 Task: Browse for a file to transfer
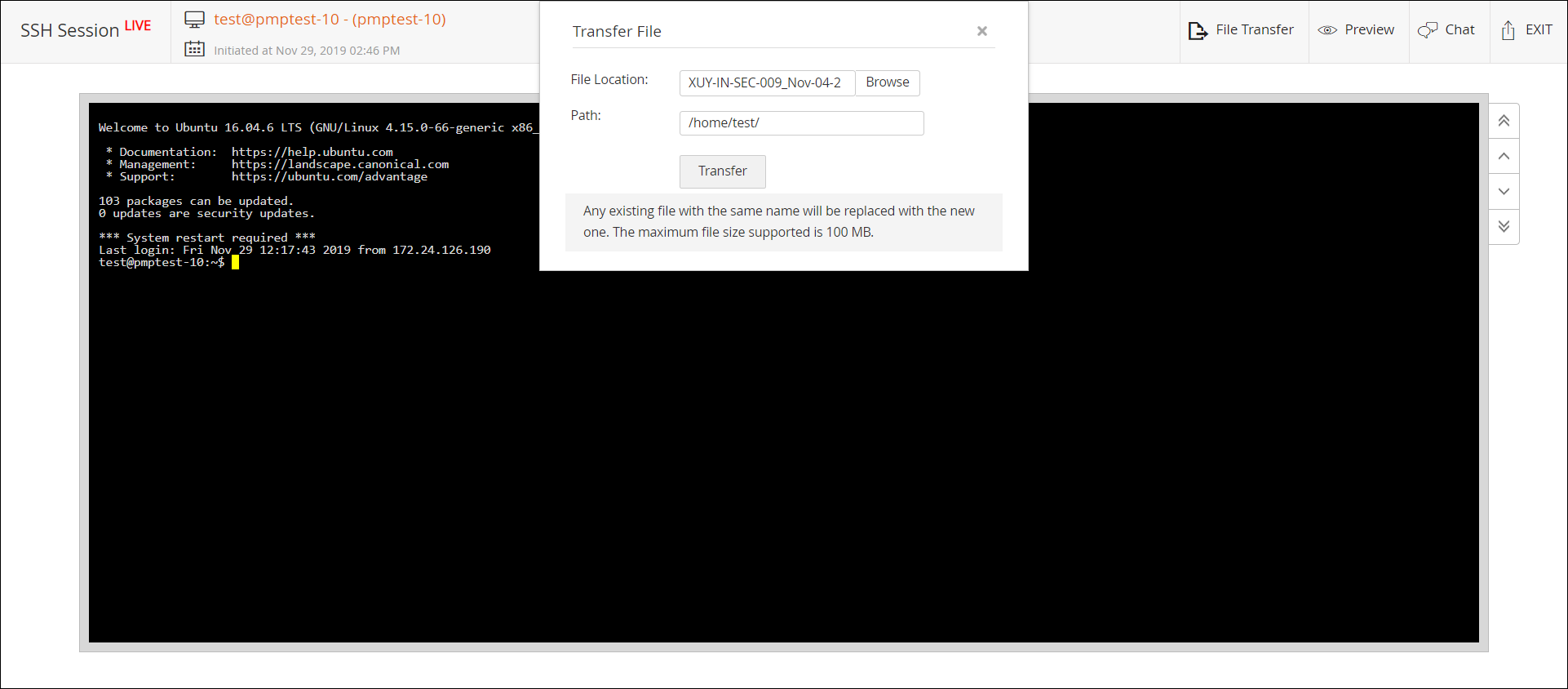888,82
